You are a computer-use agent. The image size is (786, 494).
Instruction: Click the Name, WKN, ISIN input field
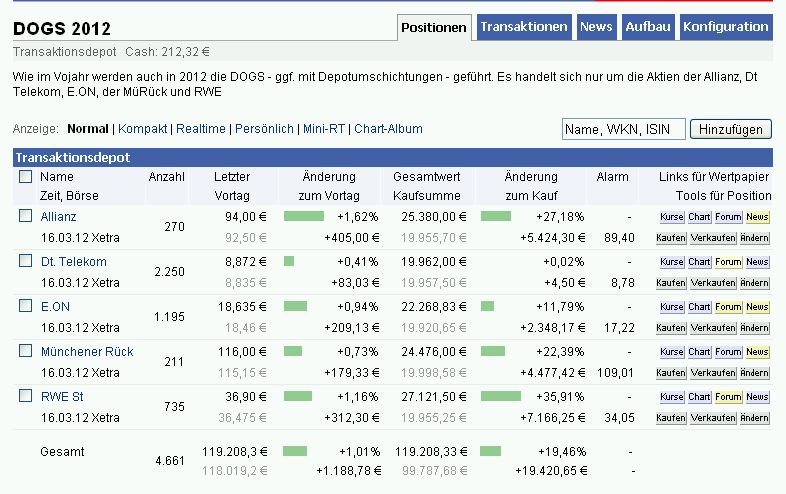[x=624, y=129]
